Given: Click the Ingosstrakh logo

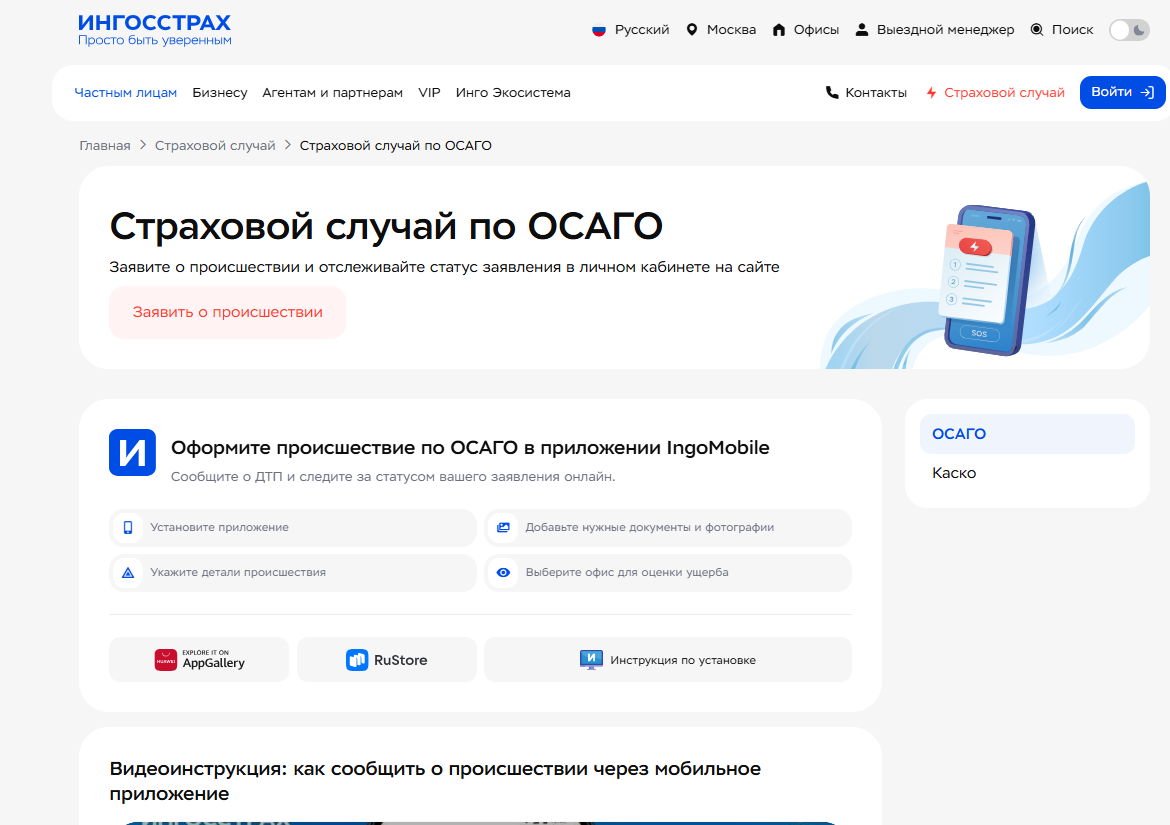Looking at the screenshot, I should click(154, 29).
